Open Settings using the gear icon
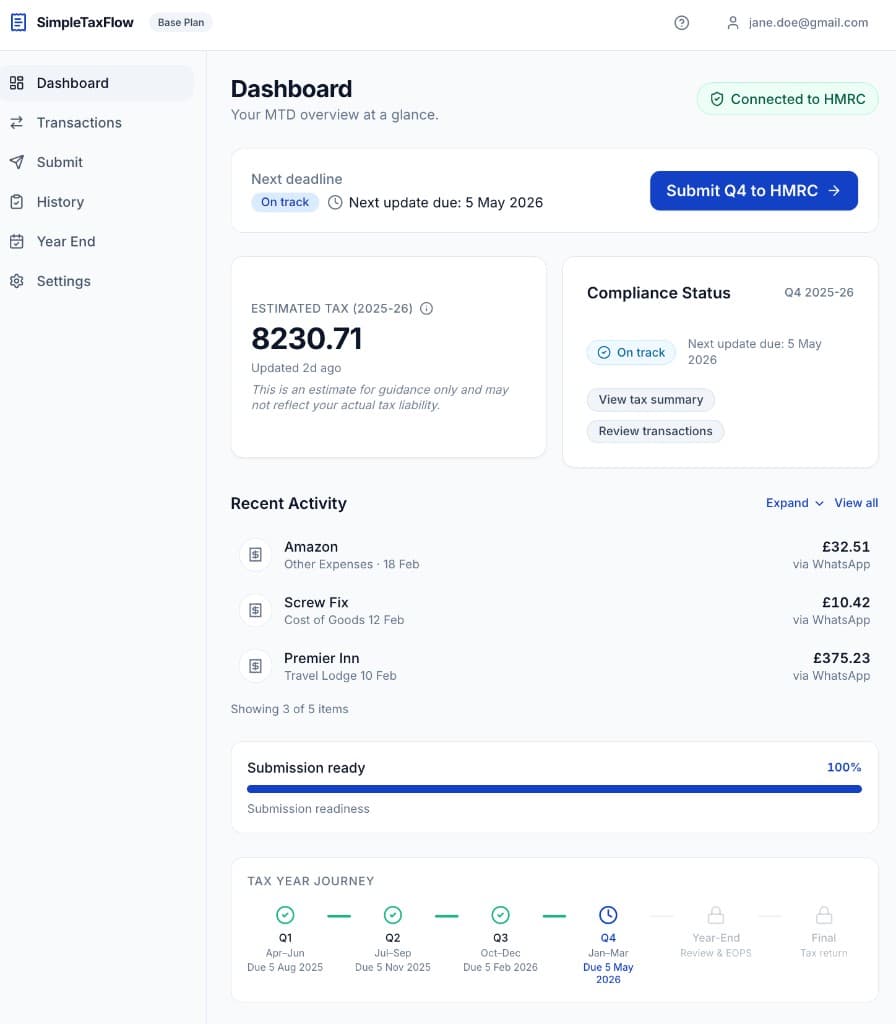This screenshot has height=1024, width=896. (x=17, y=281)
